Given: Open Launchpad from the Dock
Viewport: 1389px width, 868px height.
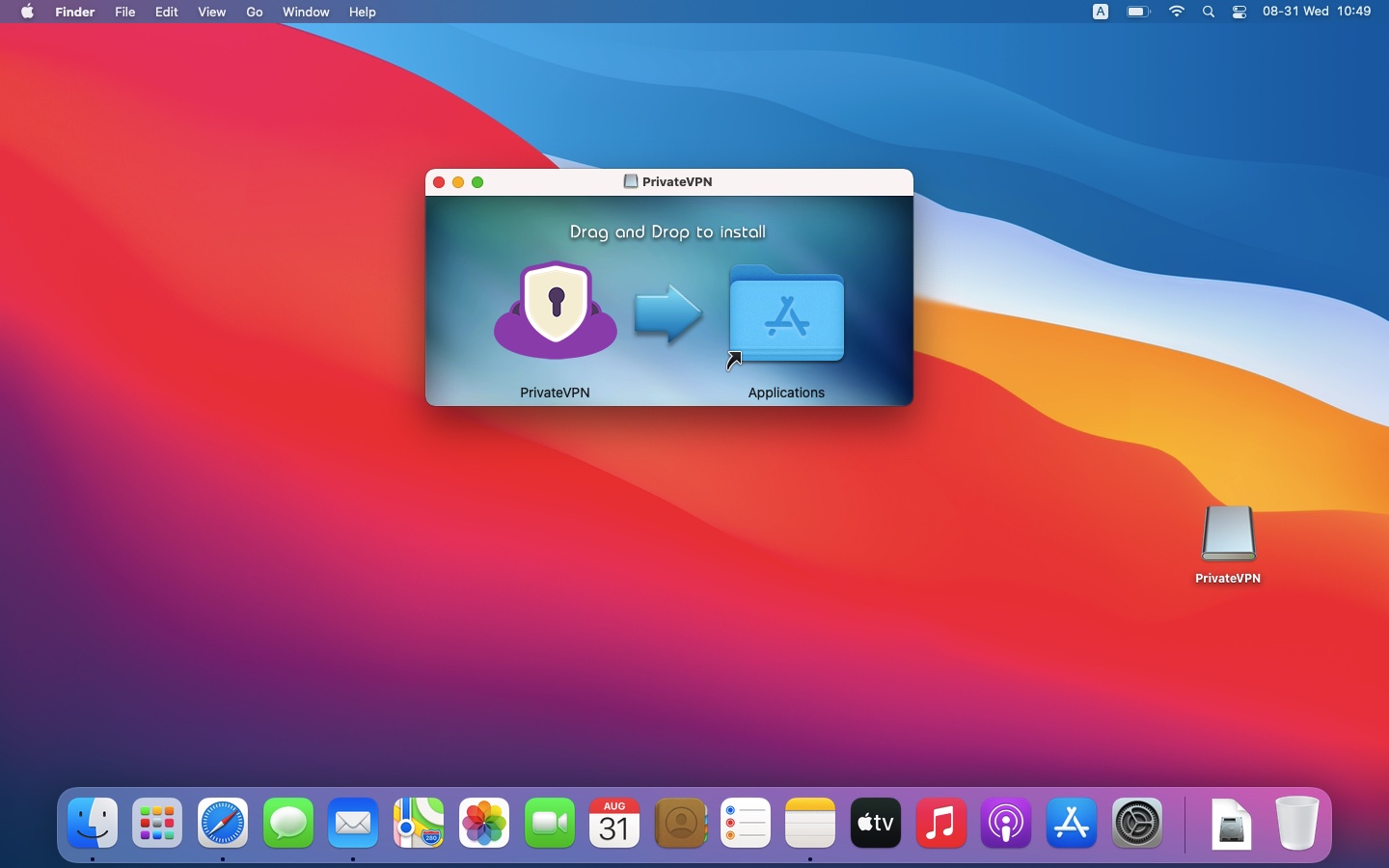Looking at the screenshot, I should (x=157, y=824).
